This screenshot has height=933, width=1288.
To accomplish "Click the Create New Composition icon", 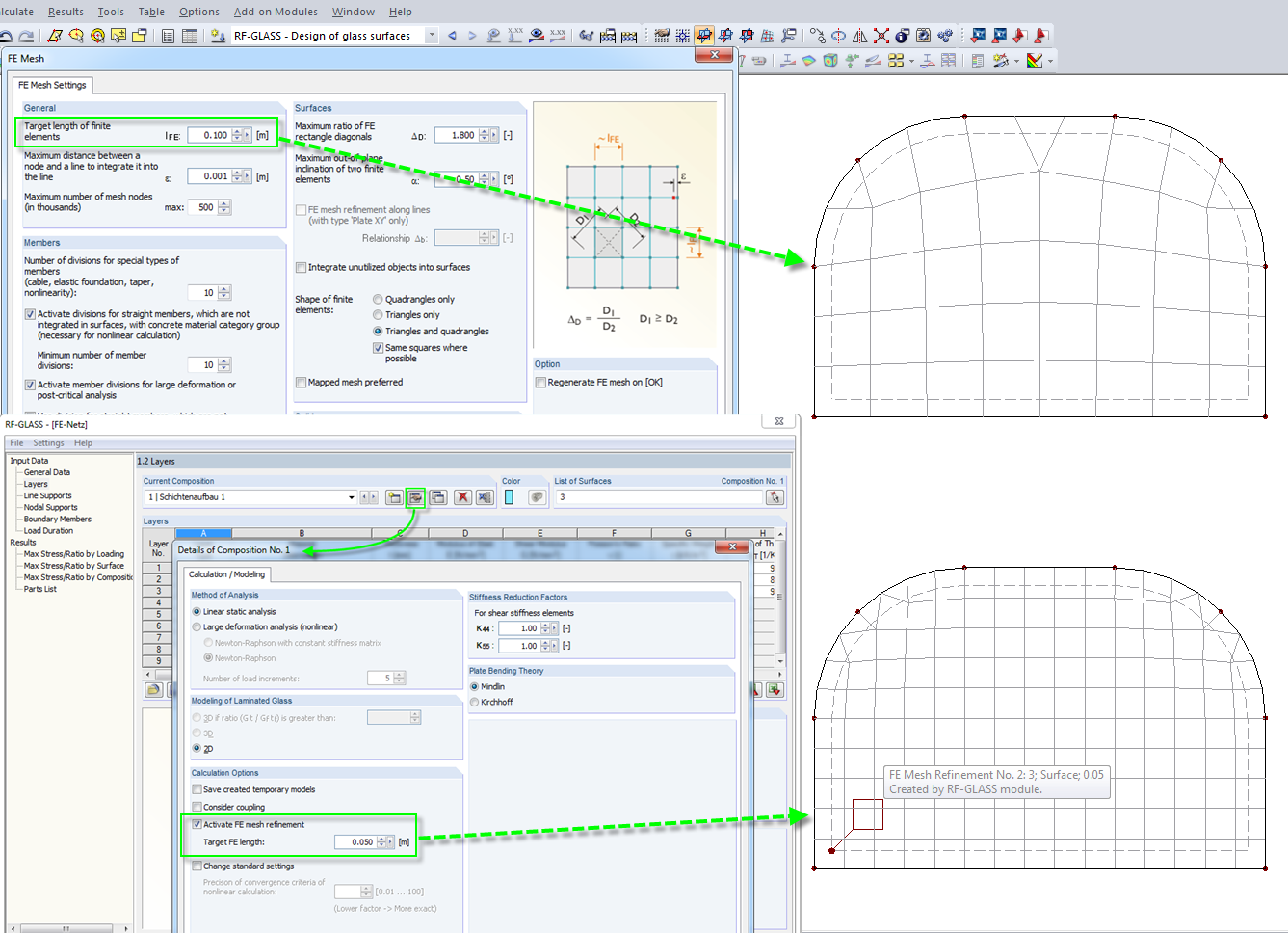I will (x=394, y=497).
